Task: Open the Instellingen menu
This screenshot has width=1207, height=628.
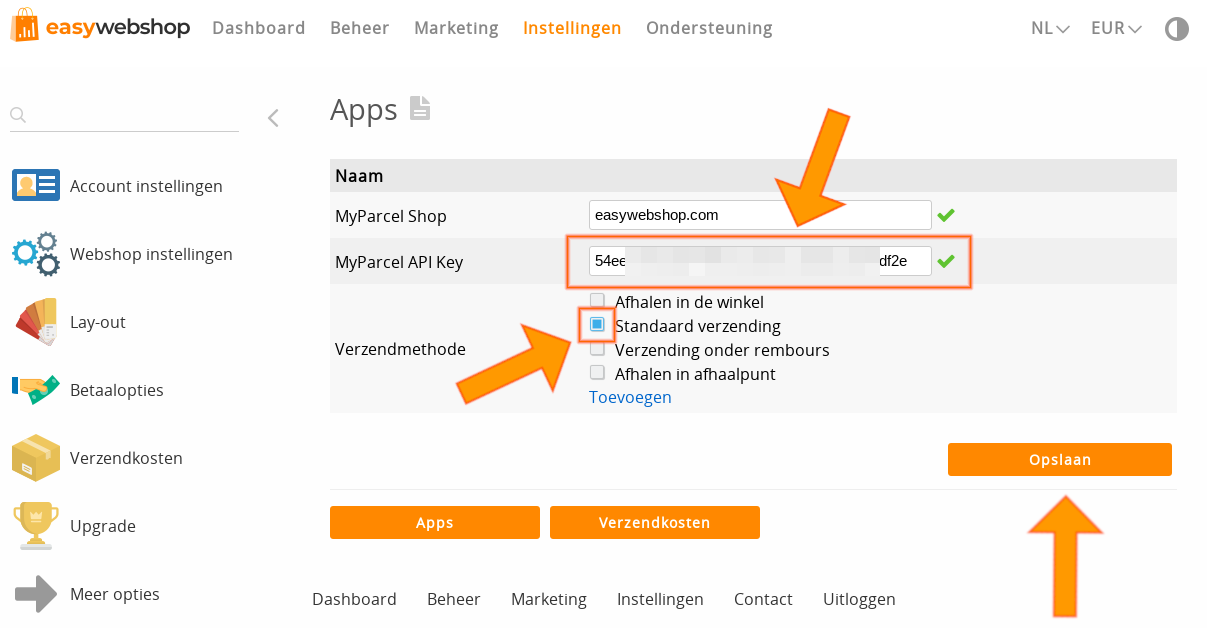Action: (572, 28)
